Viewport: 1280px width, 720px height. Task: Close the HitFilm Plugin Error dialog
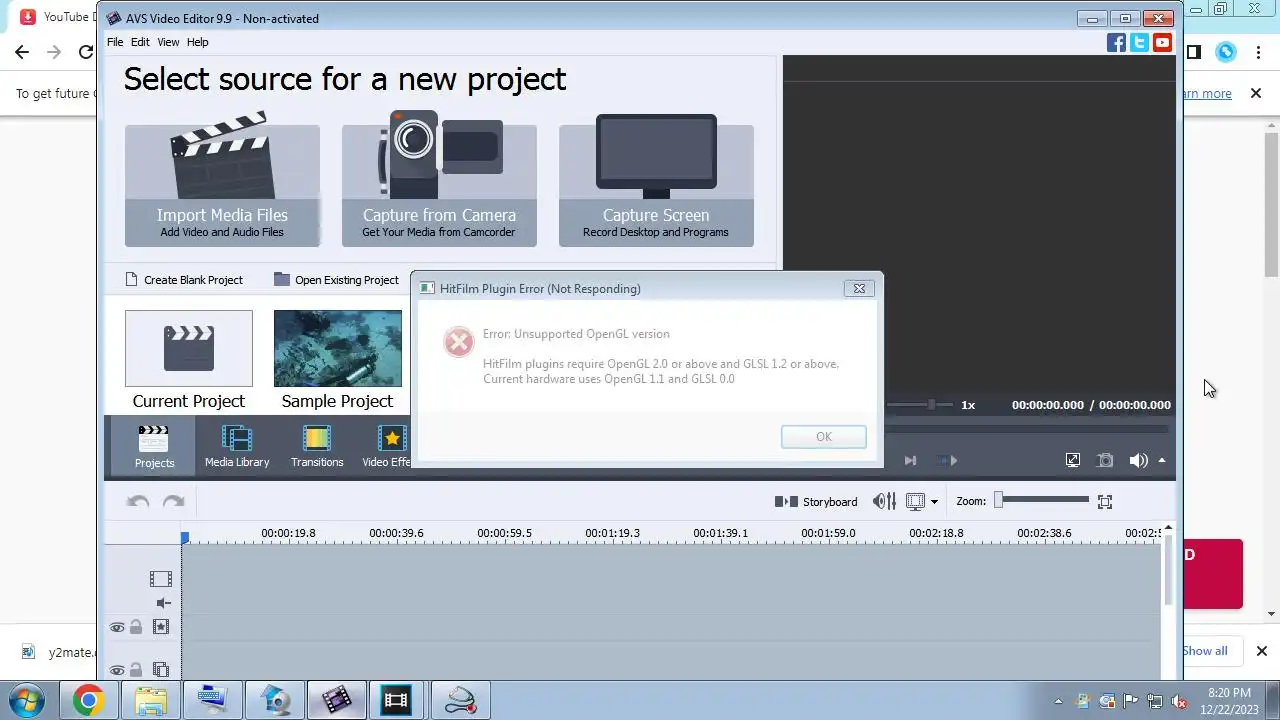[x=859, y=288]
